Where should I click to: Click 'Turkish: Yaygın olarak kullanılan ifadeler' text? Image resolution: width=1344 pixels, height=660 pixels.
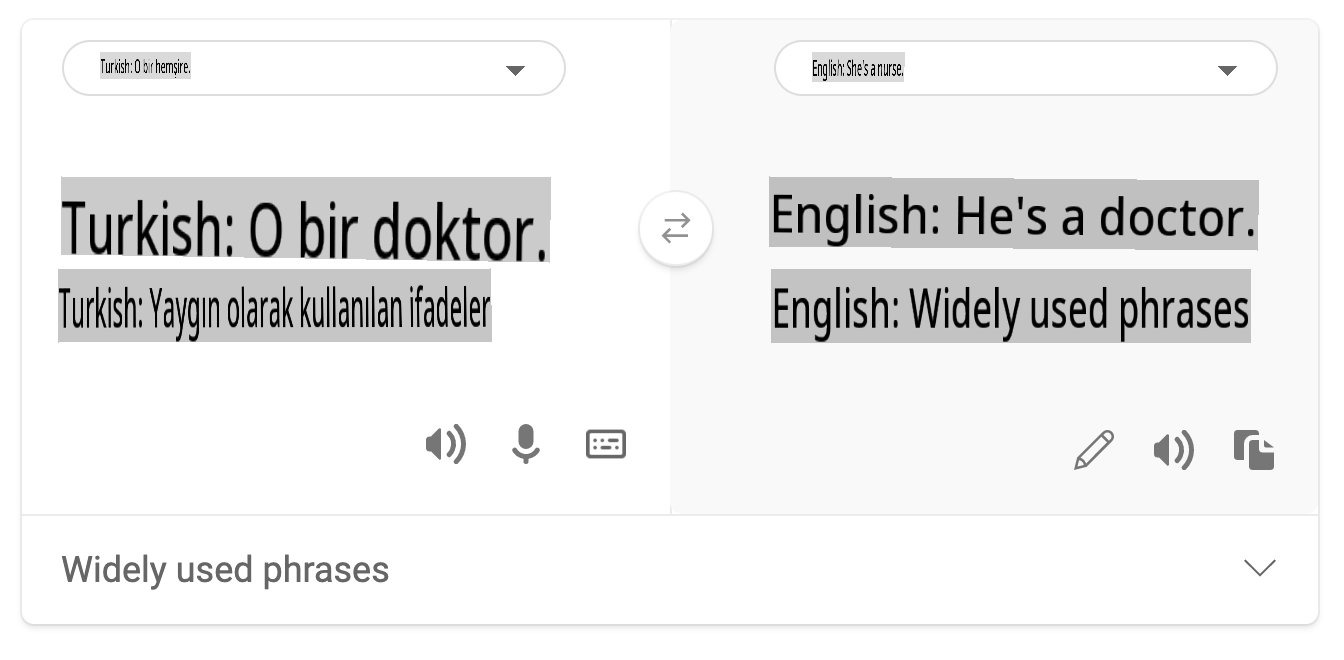click(x=275, y=307)
